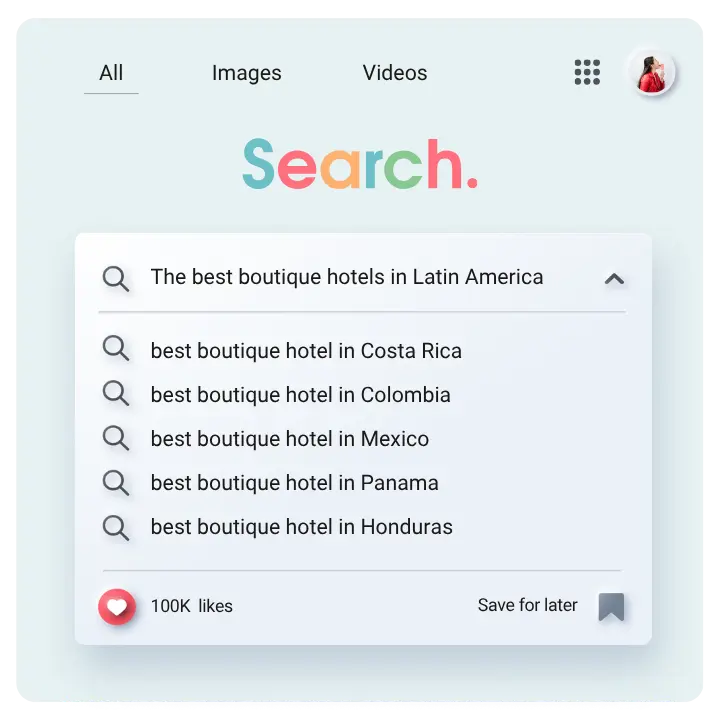Click search icon beside Costa Rica suggestion
This screenshot has height=720, width=720.
click(x=116, y=349)
